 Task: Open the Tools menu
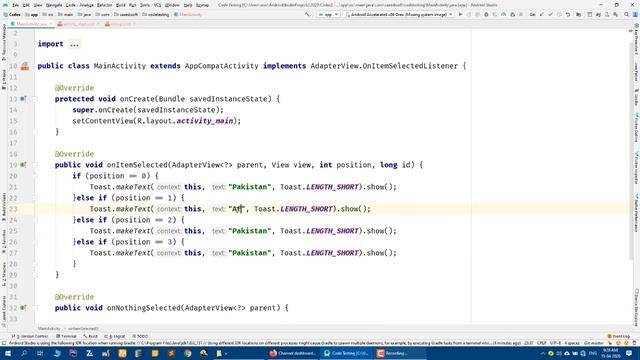coord(145,5)
